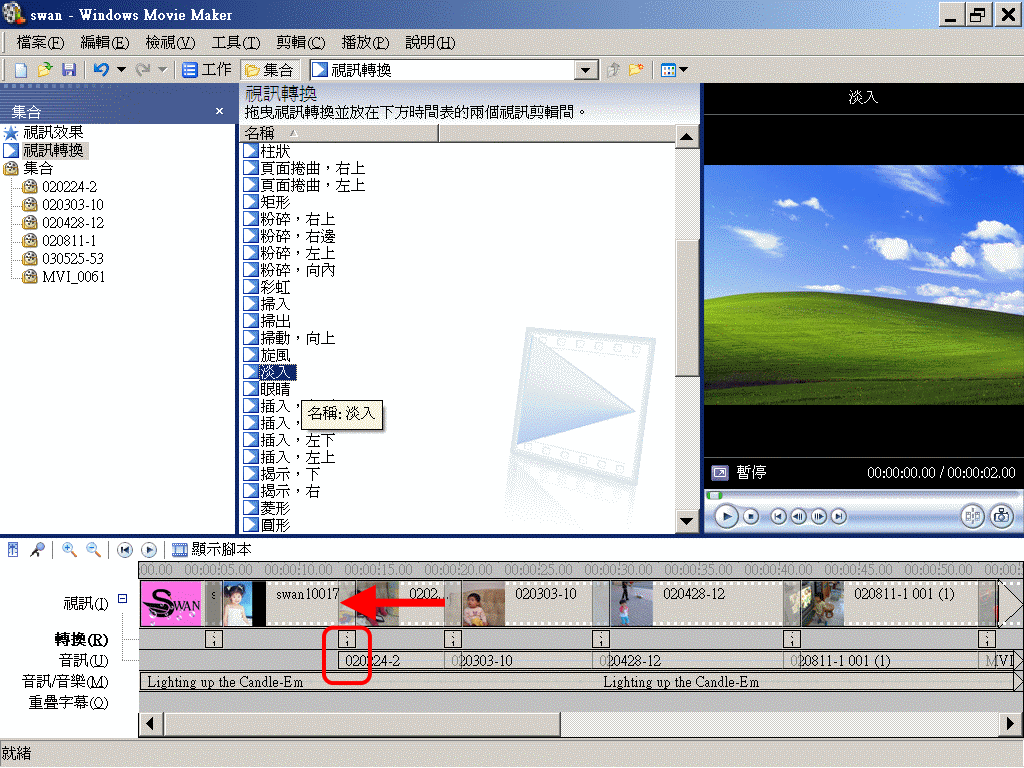Toggle the 工作 task pane

205,70
